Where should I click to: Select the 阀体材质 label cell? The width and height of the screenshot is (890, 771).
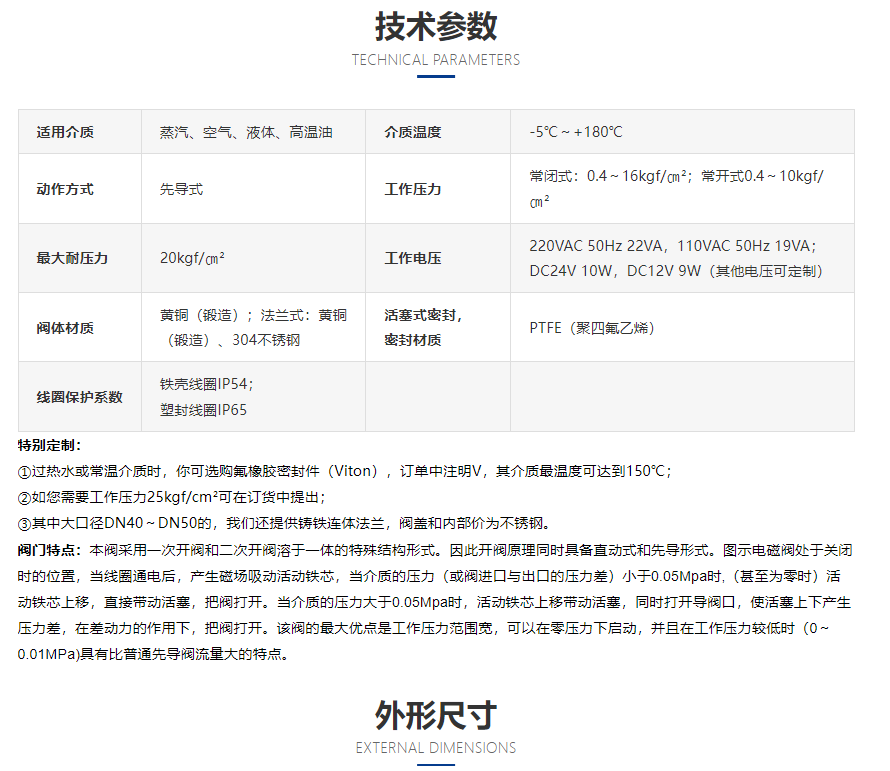click(x=65, y=327)
